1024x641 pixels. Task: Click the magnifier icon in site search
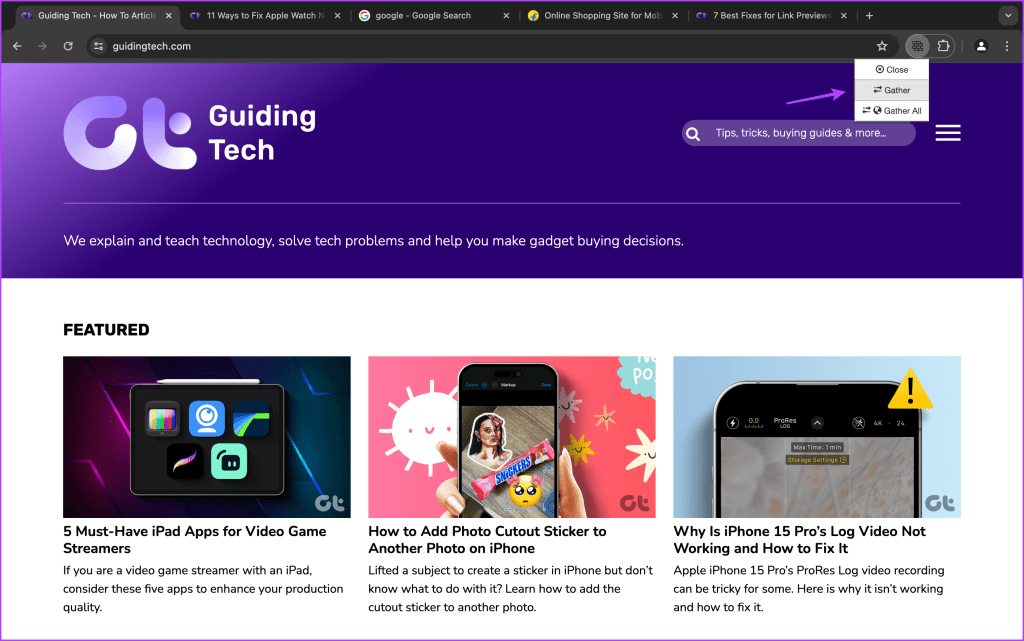point(694,134)
